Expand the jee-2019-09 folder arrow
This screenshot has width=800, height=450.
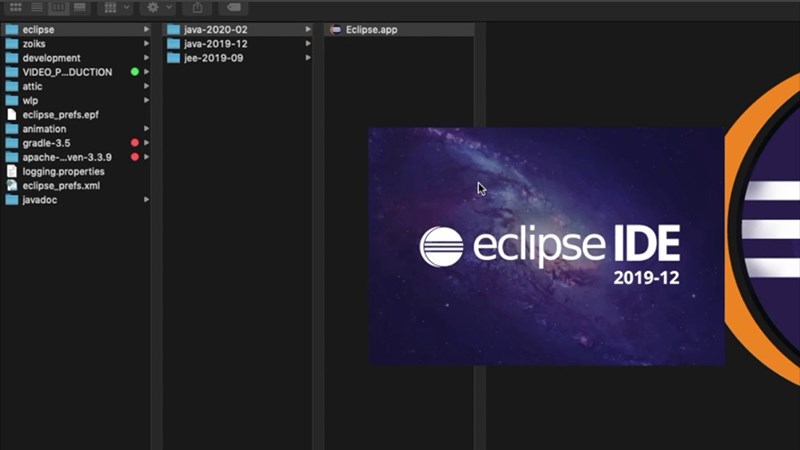pyautogui.click(x=308, y=58)
